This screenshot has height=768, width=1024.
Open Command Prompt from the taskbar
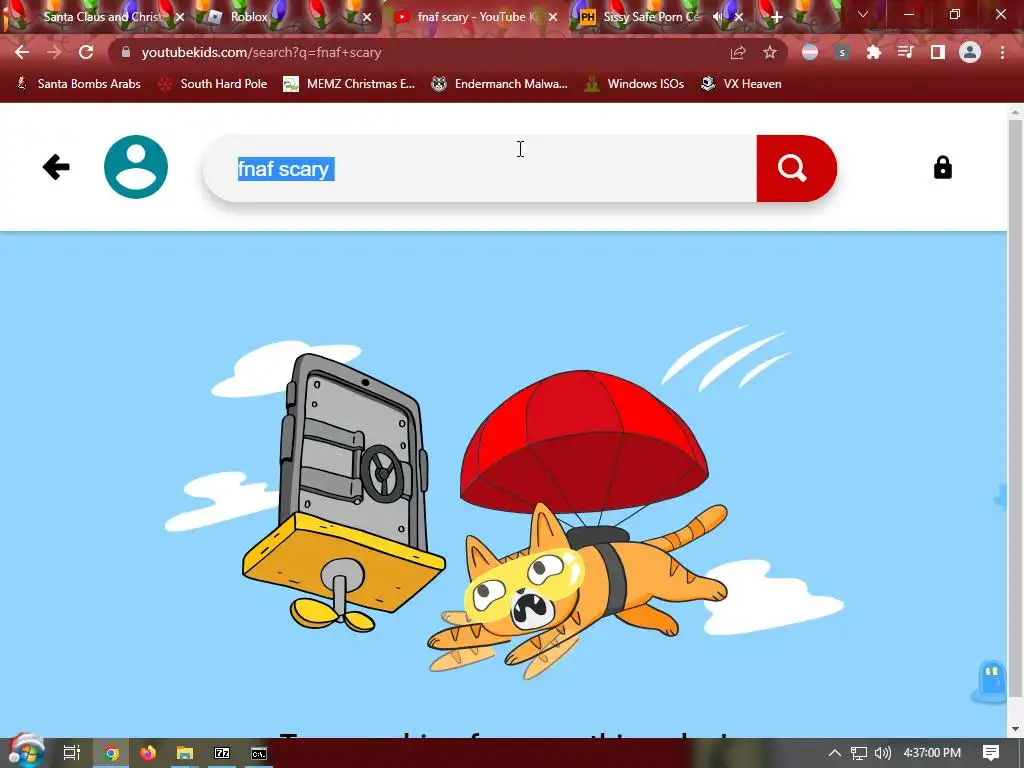click(x=259, y=753)
